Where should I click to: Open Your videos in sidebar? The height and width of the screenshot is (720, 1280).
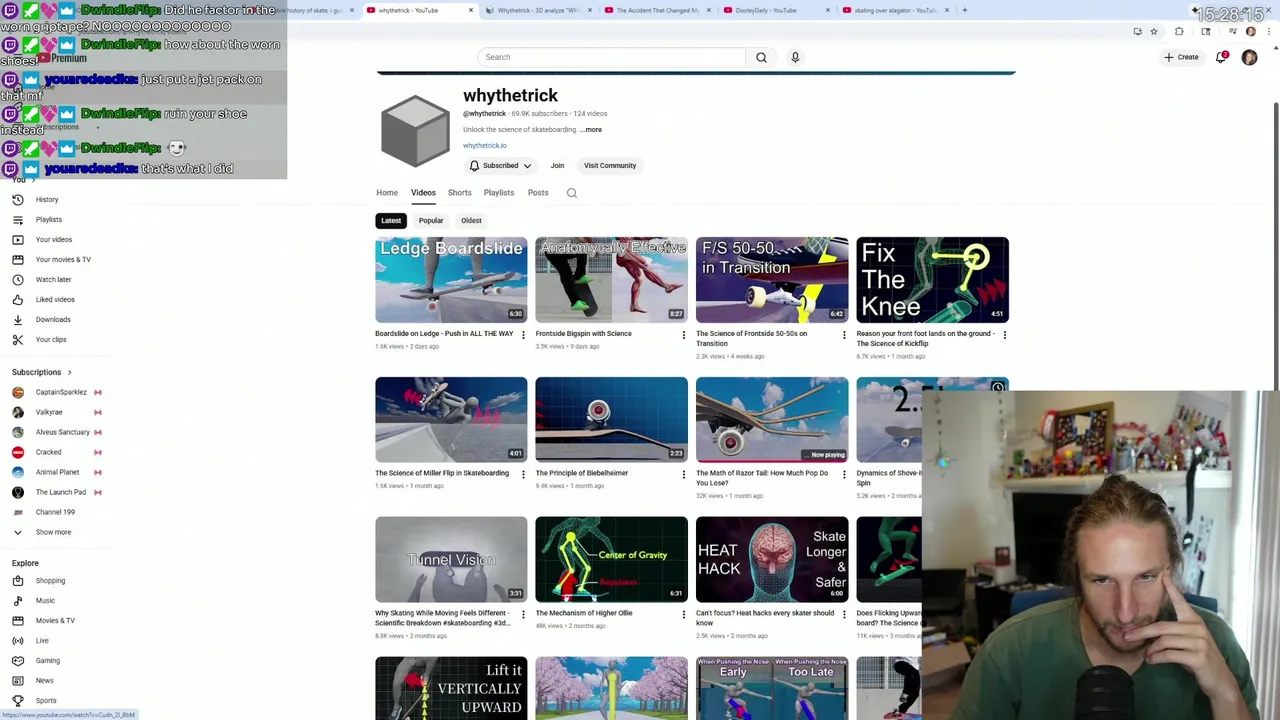coord(53,239)
